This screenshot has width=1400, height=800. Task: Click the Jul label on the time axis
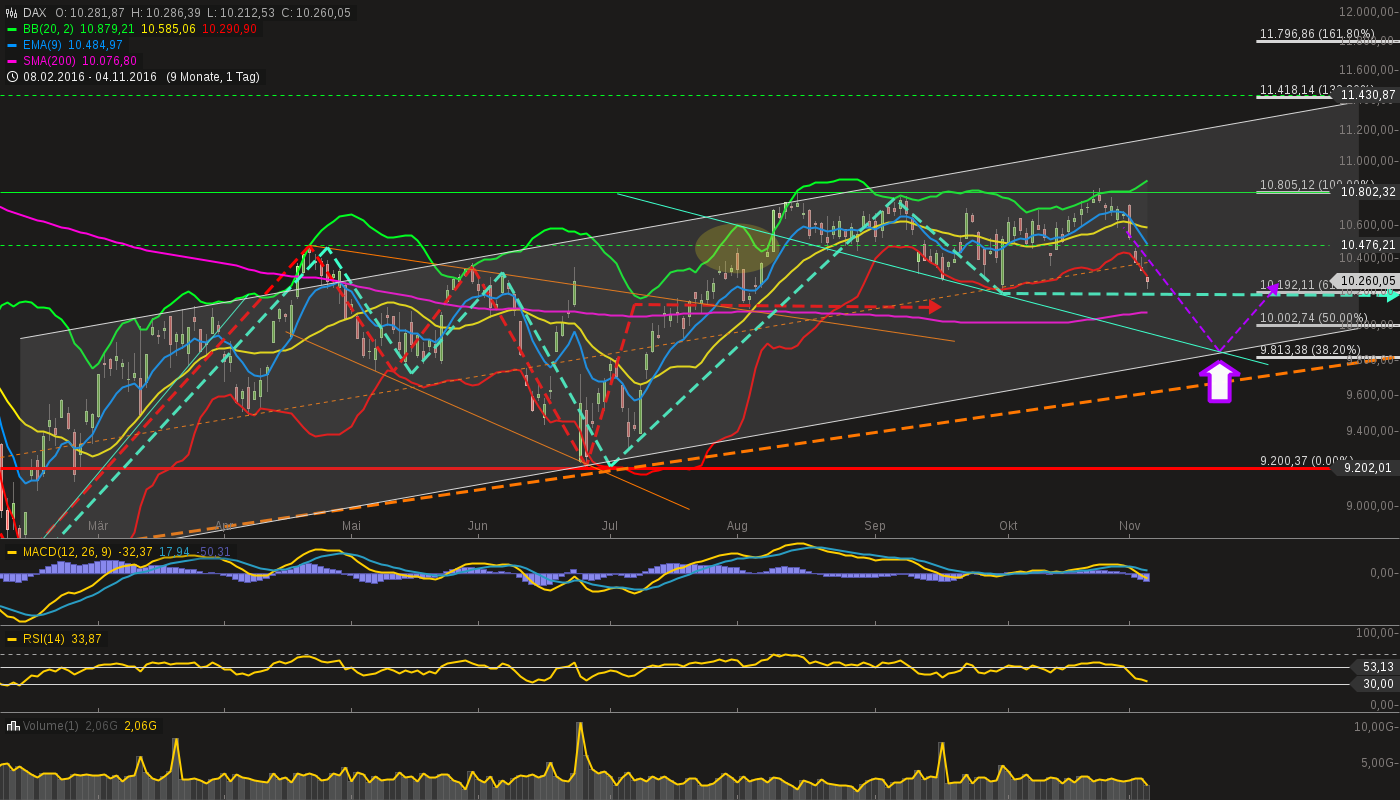tap(610, 526)
